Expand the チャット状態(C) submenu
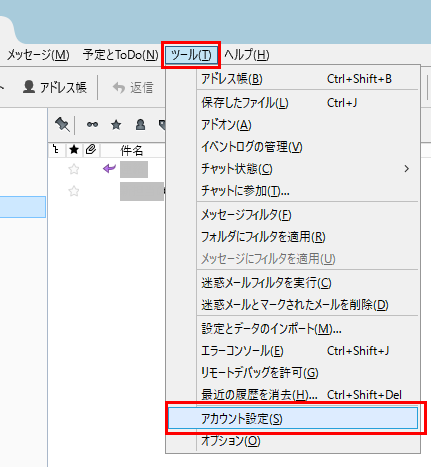The height and width of the screenshot is (467, 431). point(292,169)
